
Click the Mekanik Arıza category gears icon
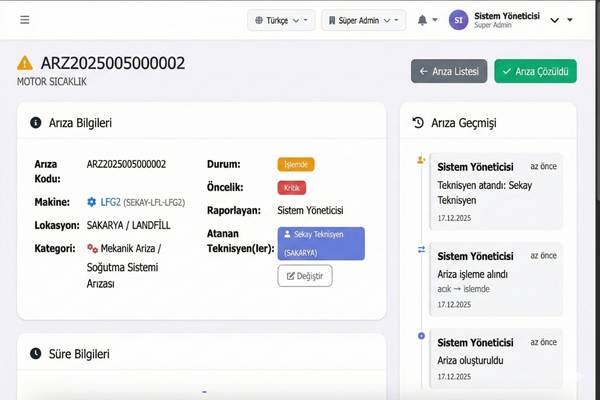(92, 248)
